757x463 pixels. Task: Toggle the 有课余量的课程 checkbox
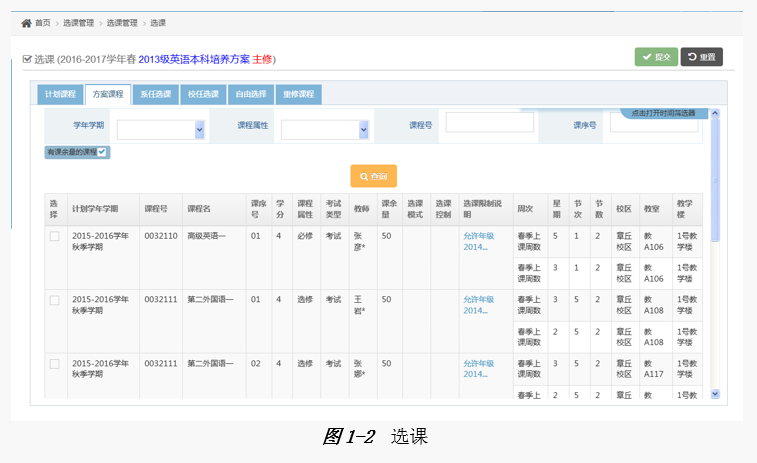coord(102,152)
